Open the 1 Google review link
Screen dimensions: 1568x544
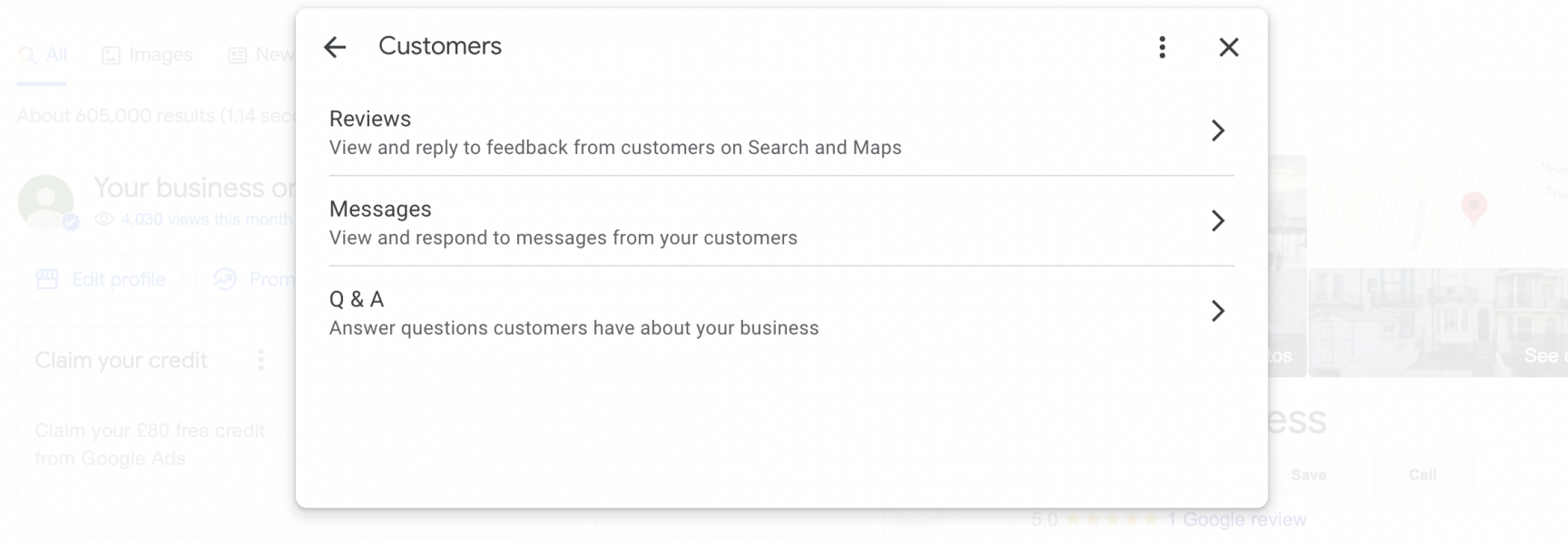point(1236,519)
